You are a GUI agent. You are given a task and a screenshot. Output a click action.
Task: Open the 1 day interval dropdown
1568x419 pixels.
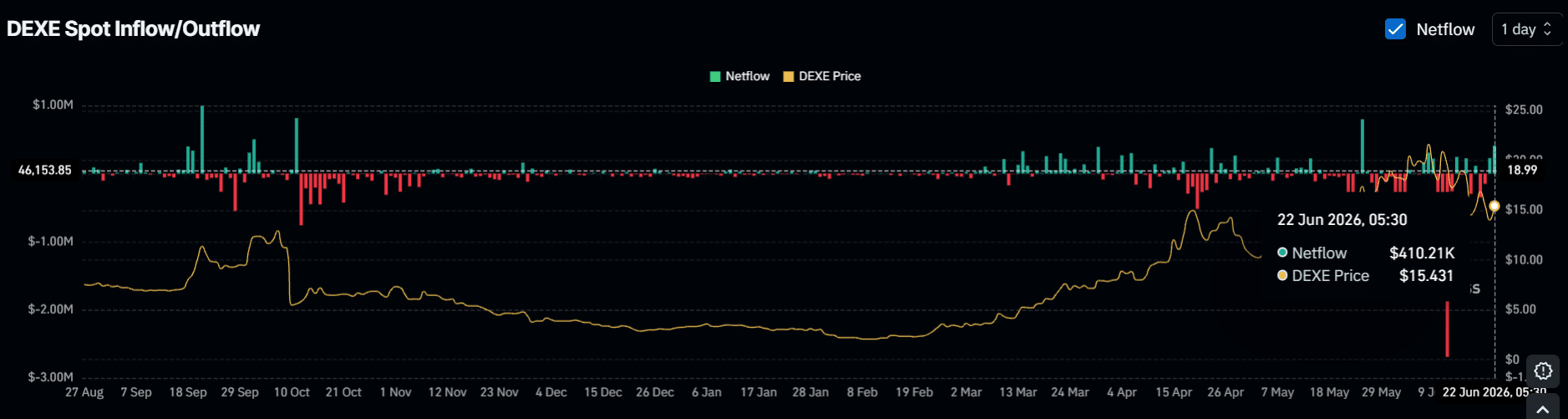(x=1526, y=29)
